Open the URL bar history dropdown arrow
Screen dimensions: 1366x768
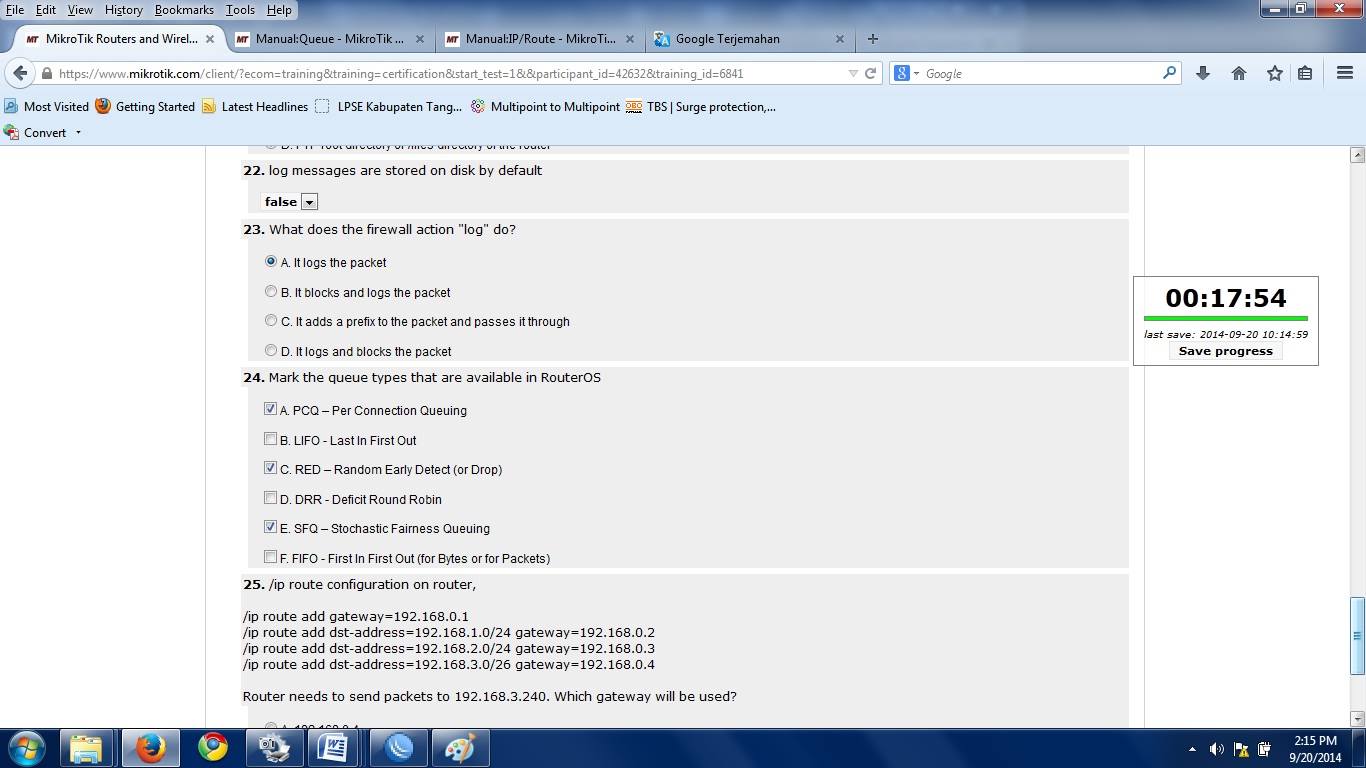coord(853,73)
